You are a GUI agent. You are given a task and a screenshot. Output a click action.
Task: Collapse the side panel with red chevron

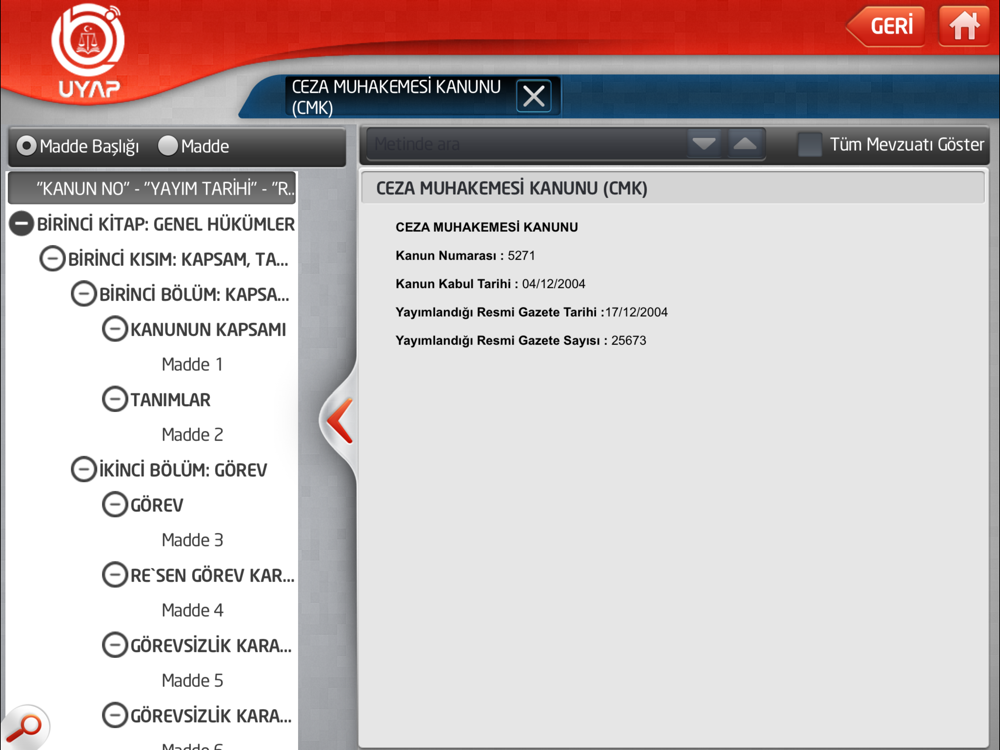pyautogui.click(x=339, y=420)
